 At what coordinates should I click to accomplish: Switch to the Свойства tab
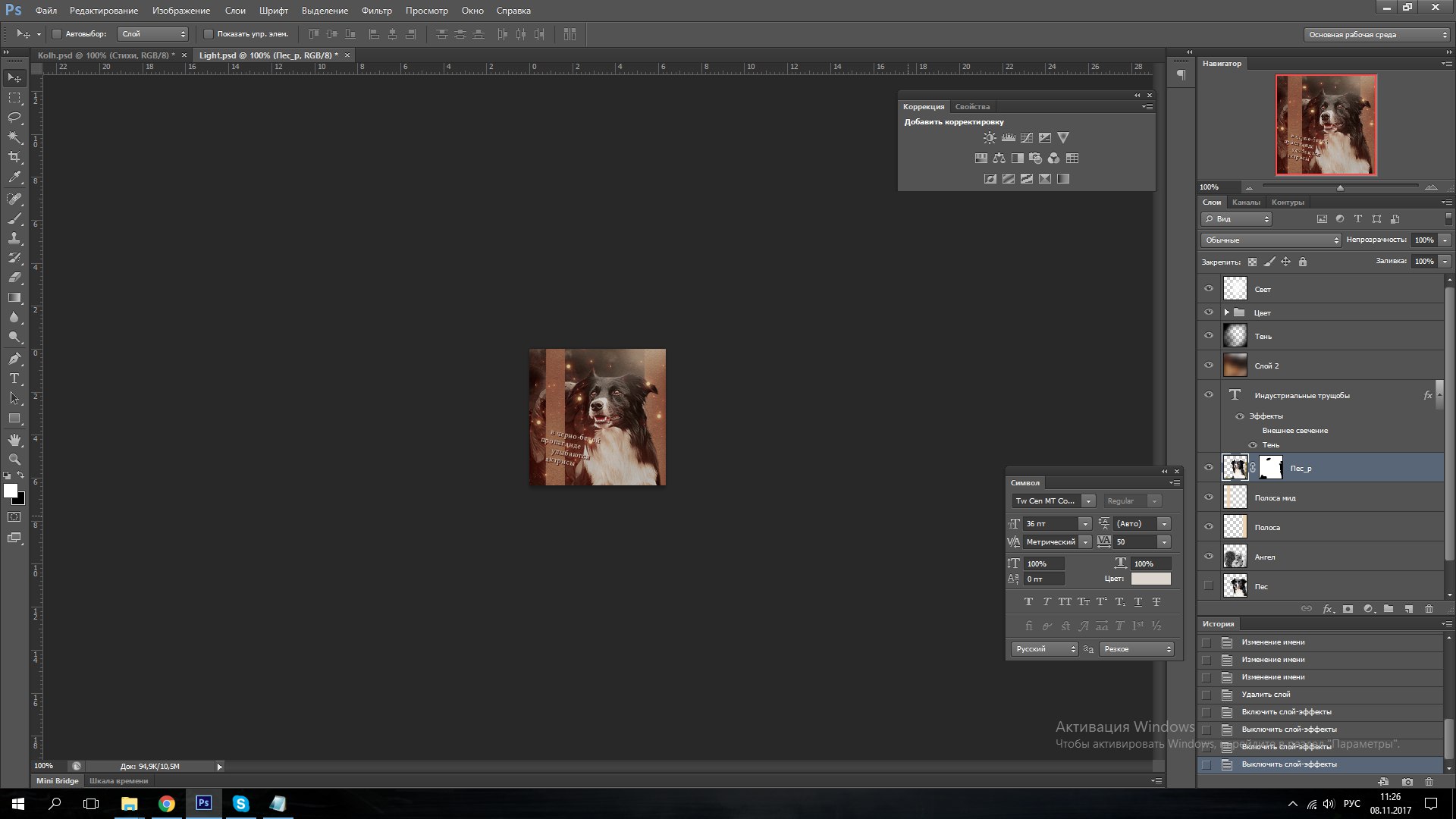[972, 107]
